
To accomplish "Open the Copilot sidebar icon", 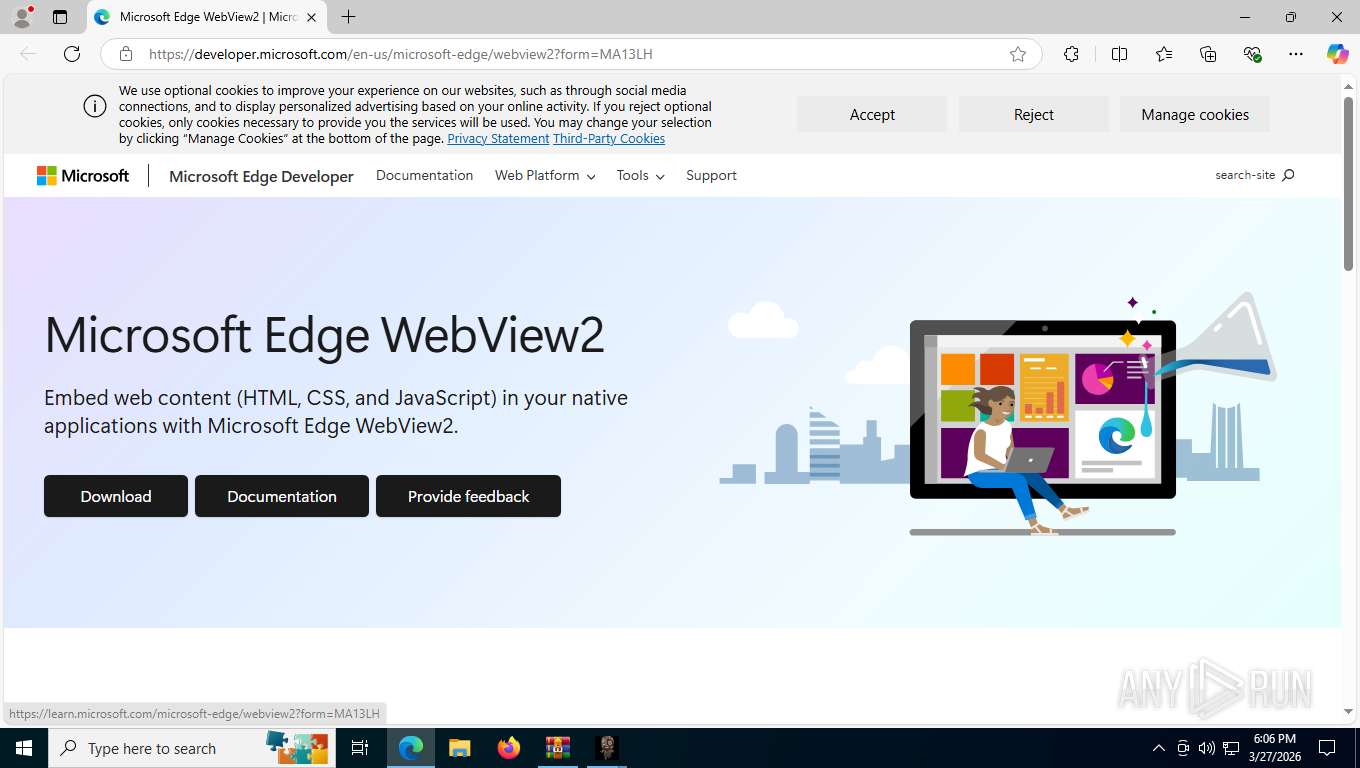I will (1337, 54).
